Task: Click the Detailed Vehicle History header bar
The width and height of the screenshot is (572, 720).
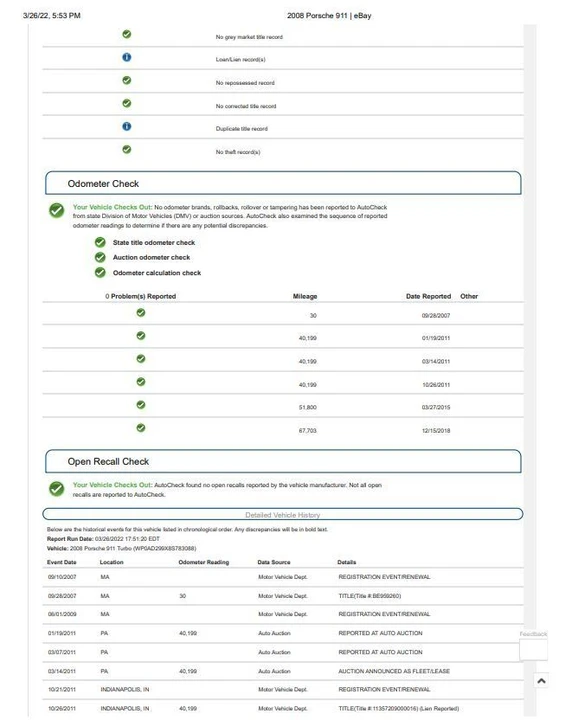Action: [x=283, y=514]
